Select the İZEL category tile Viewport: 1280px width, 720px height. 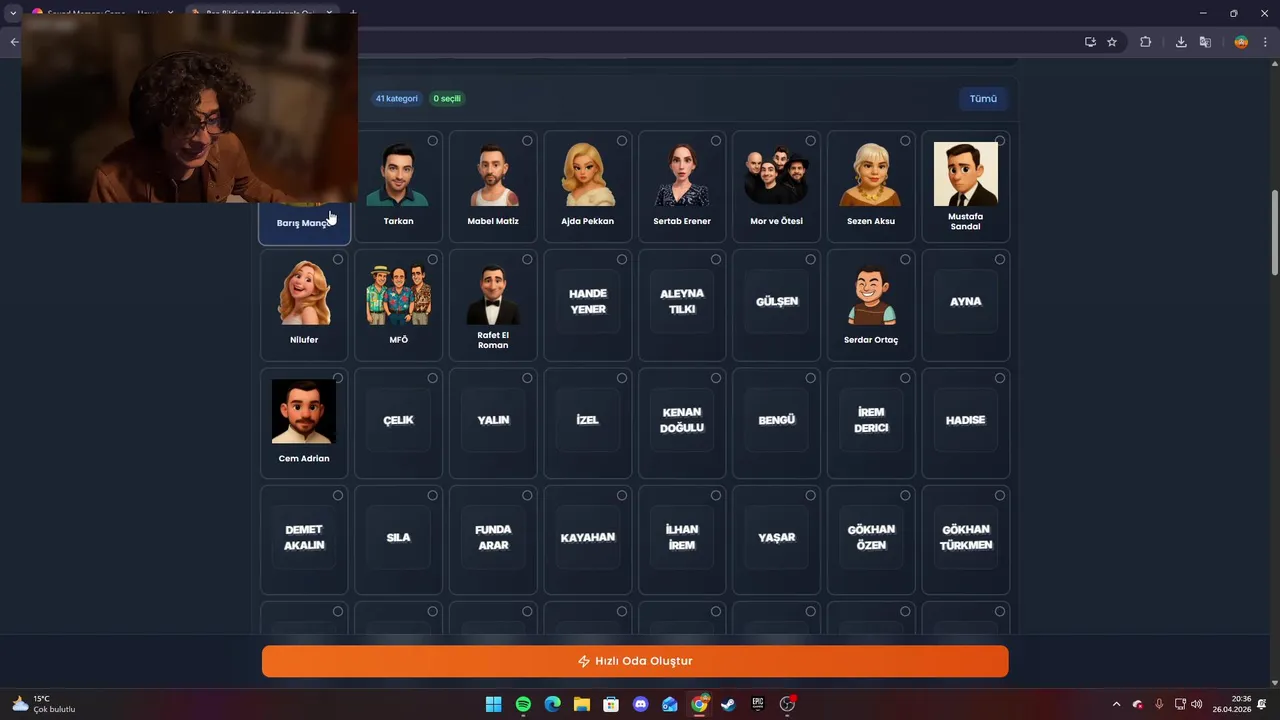coord(588,423)
